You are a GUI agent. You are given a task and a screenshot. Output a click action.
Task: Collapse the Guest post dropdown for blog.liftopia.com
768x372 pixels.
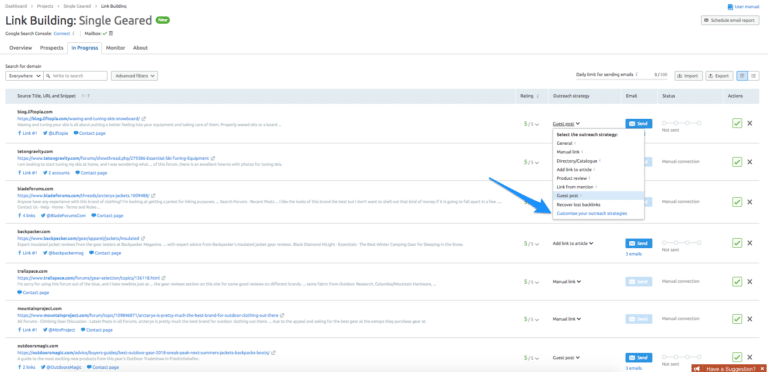pyautogui.click(x=566, y=124)
